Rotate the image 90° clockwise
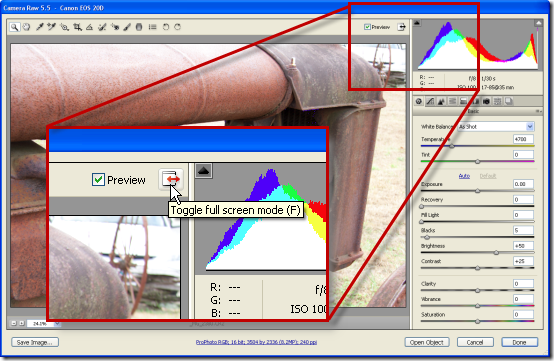The height and width of the screenshot is (361, 554). coord(178,27)
